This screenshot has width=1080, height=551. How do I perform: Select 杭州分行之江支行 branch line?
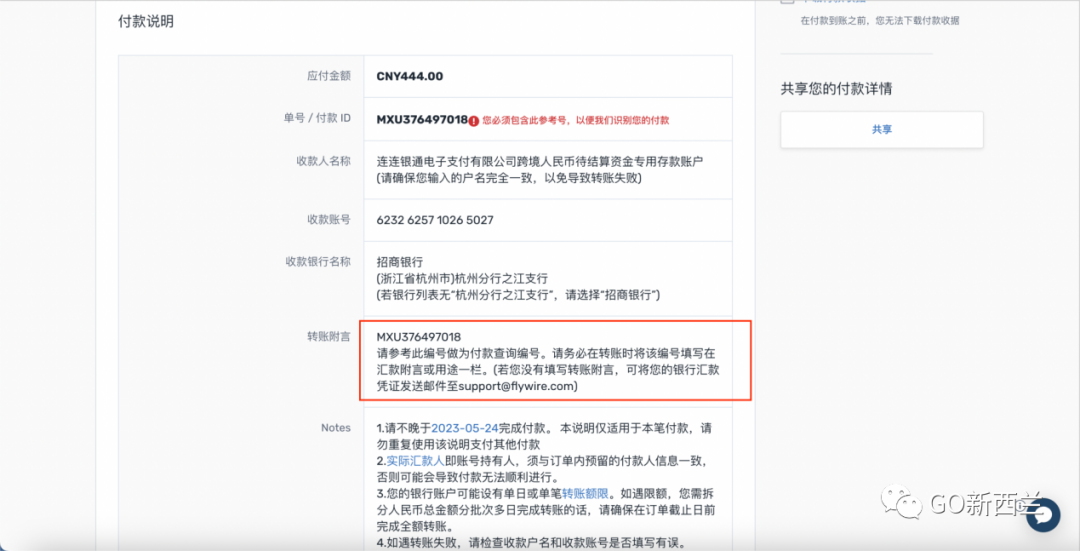462,279
